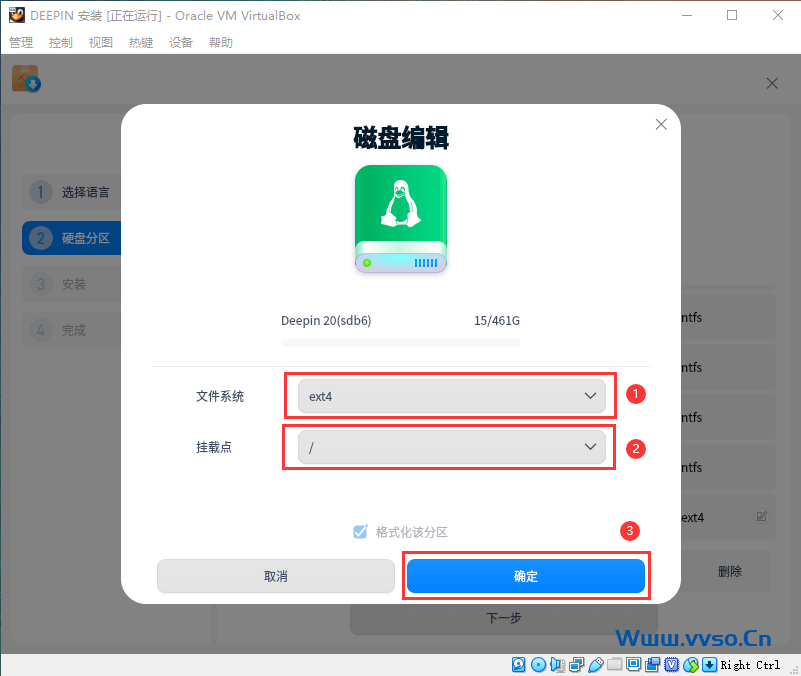This screenshot has width=801, height=676.
Task: Click the edit icon beside ext4 partition
Action: point(762,517)
